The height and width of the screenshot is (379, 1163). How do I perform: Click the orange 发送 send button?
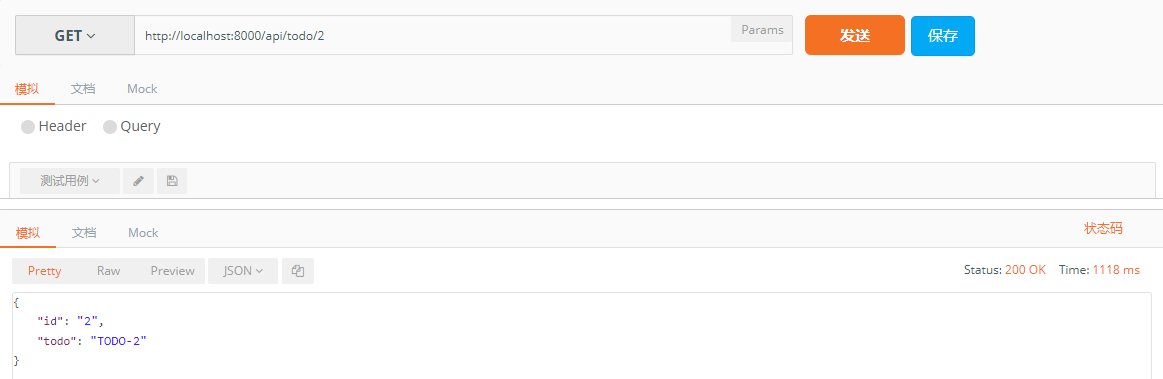click(x=854, y=36)
